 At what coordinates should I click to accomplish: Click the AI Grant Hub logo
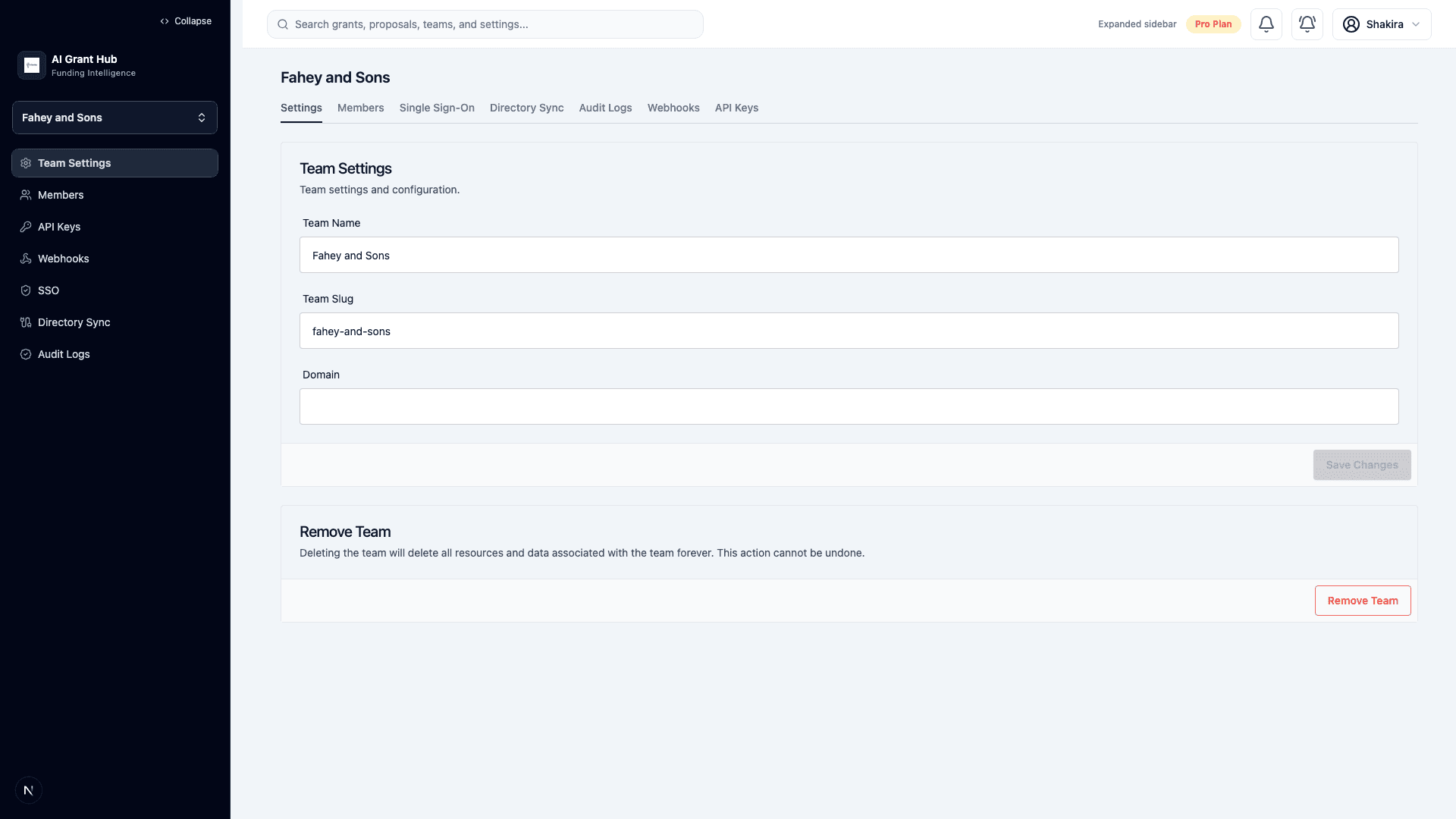click(x=32, y=65)
